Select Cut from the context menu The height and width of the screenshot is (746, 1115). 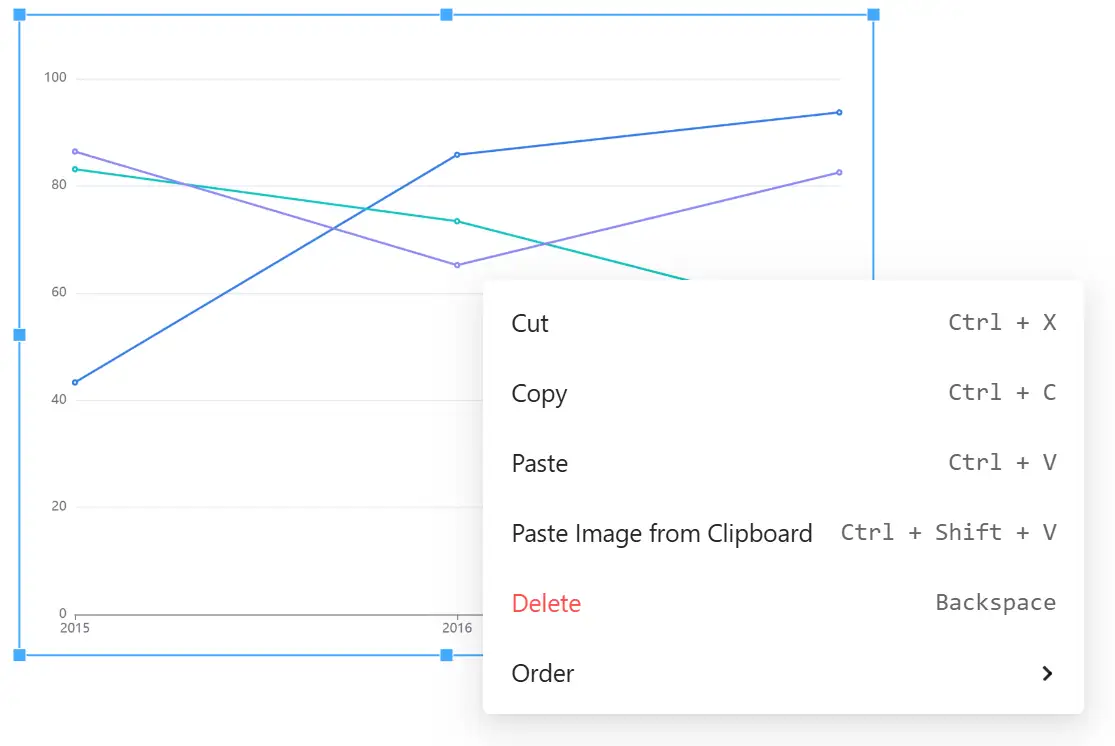point(530,323)
